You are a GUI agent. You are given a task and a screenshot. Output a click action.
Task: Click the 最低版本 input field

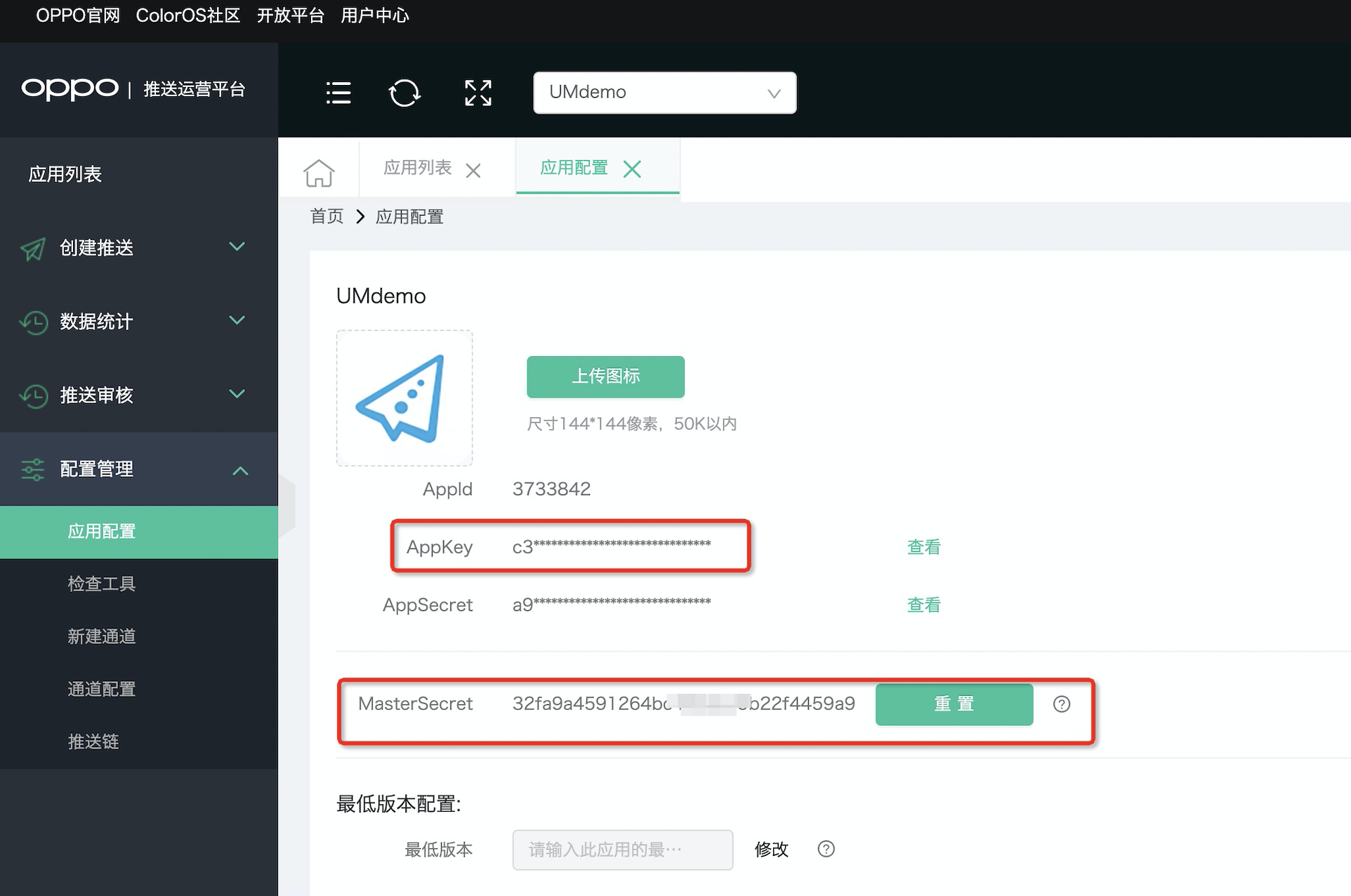(622, 850)
